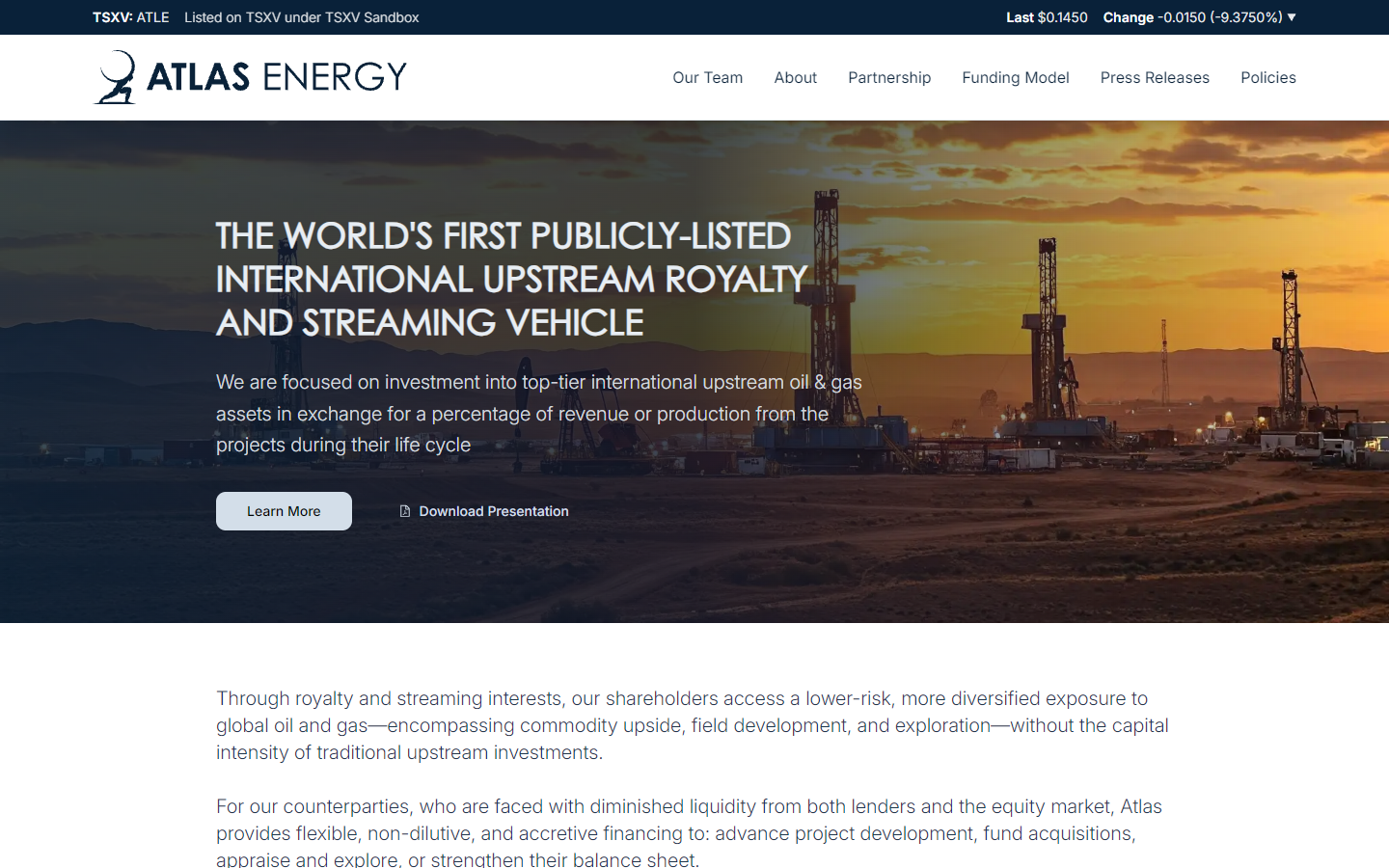Viewport: 1389px width, 868px height.
Task: Navigate to Policies
Action: [1267, 77]
